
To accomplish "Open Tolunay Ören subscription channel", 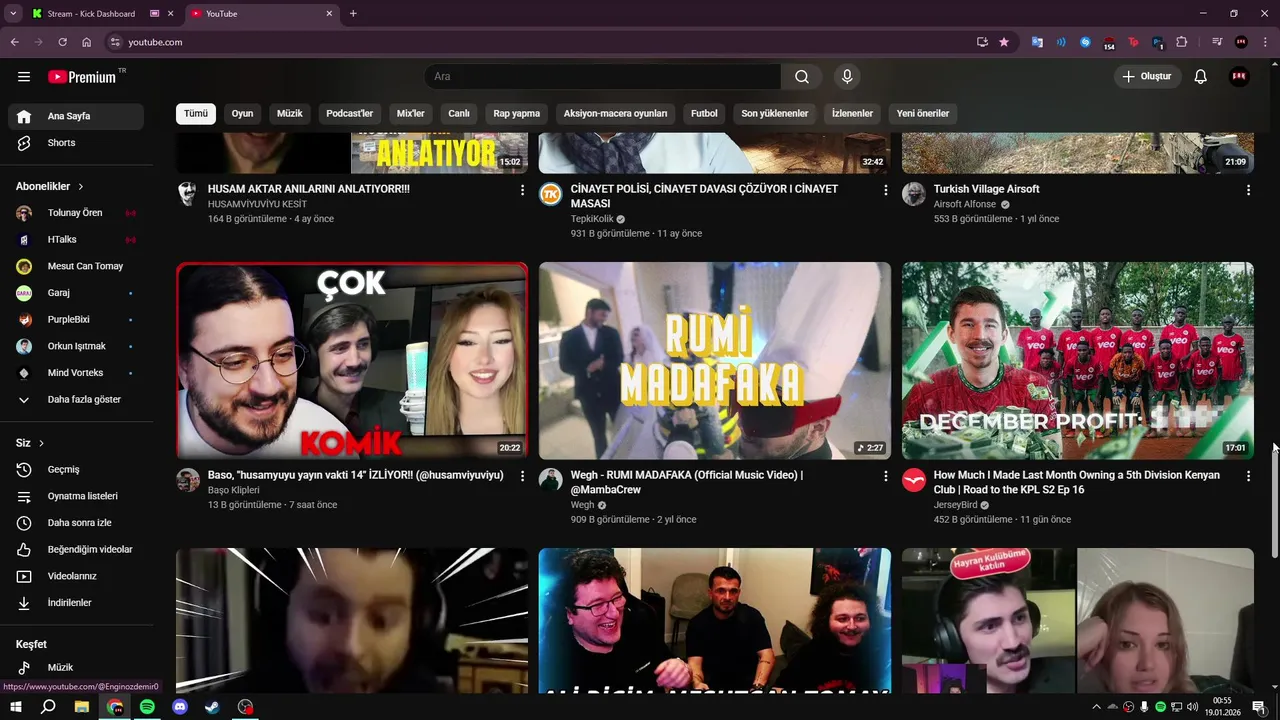I will (76, 213).
